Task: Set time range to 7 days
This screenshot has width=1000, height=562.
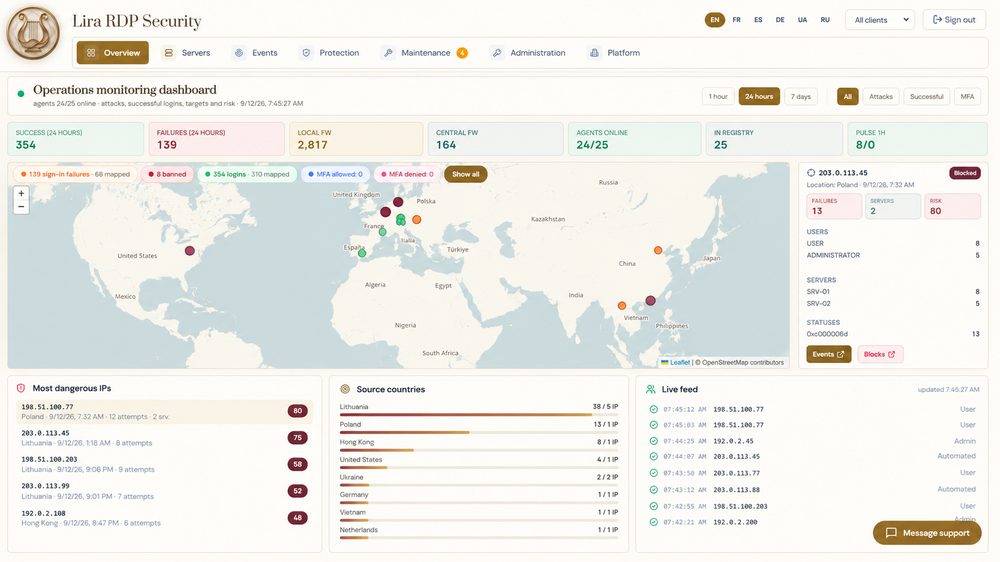Action: [x=800, y=96]
